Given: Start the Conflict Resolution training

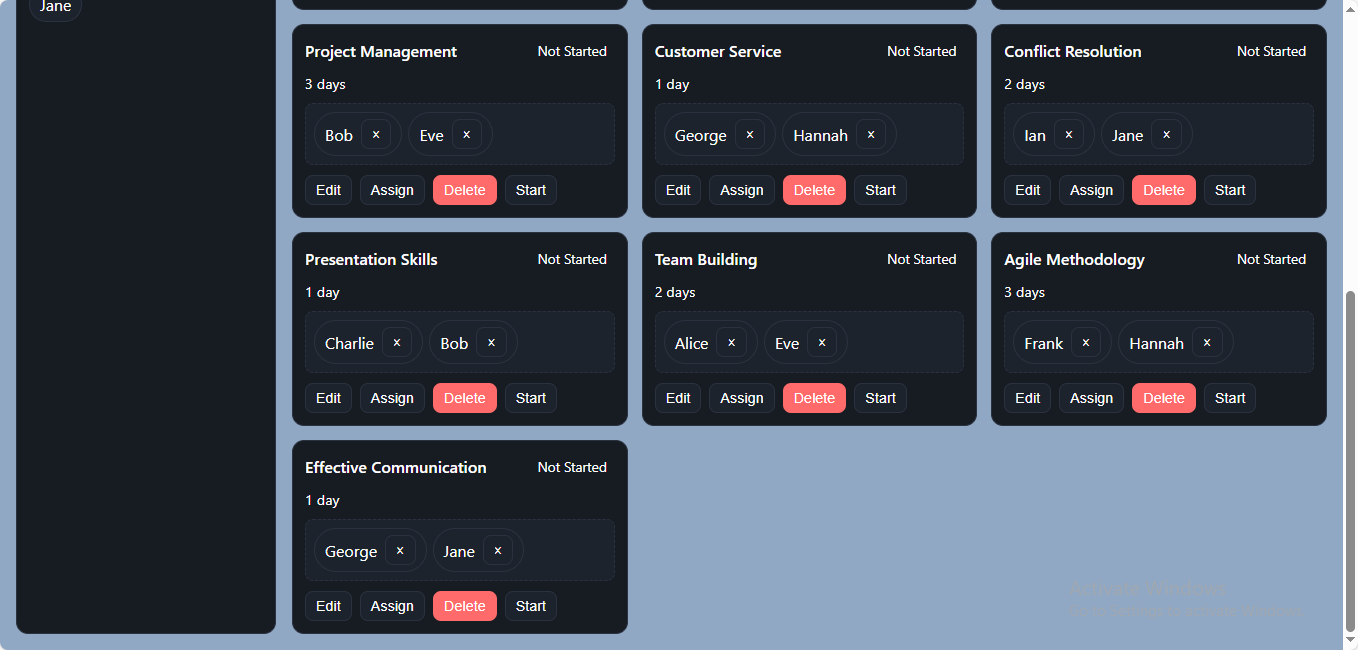Looking at the screenshot, I should pos(1230,190).
